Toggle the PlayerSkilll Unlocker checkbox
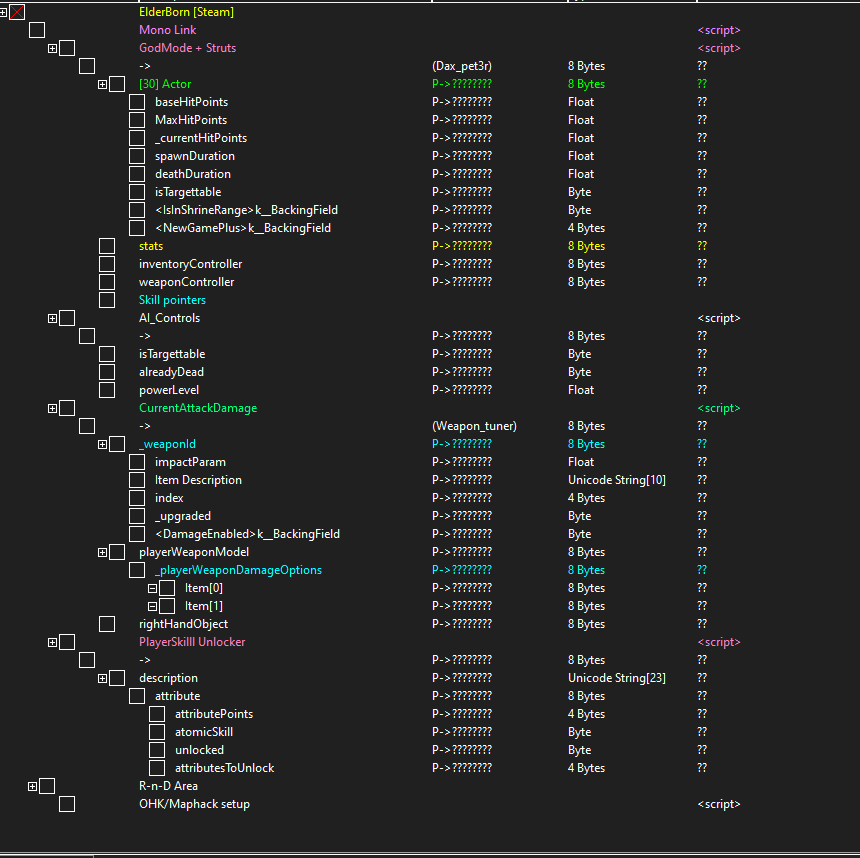This screenshot has width=860, height=858. (x=67, y=641)
